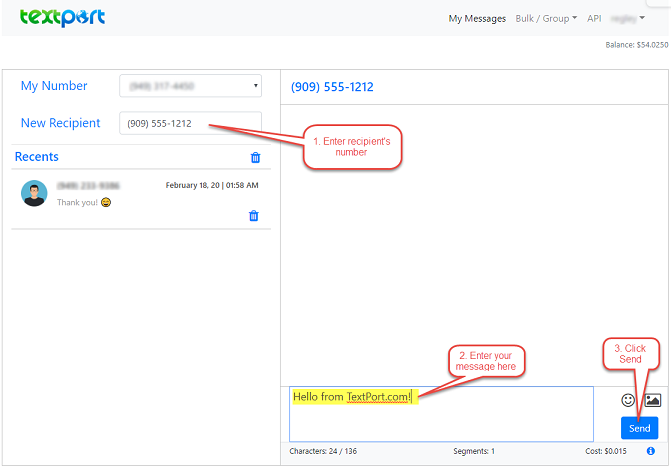Click the New Recipient label

point(60,123)
